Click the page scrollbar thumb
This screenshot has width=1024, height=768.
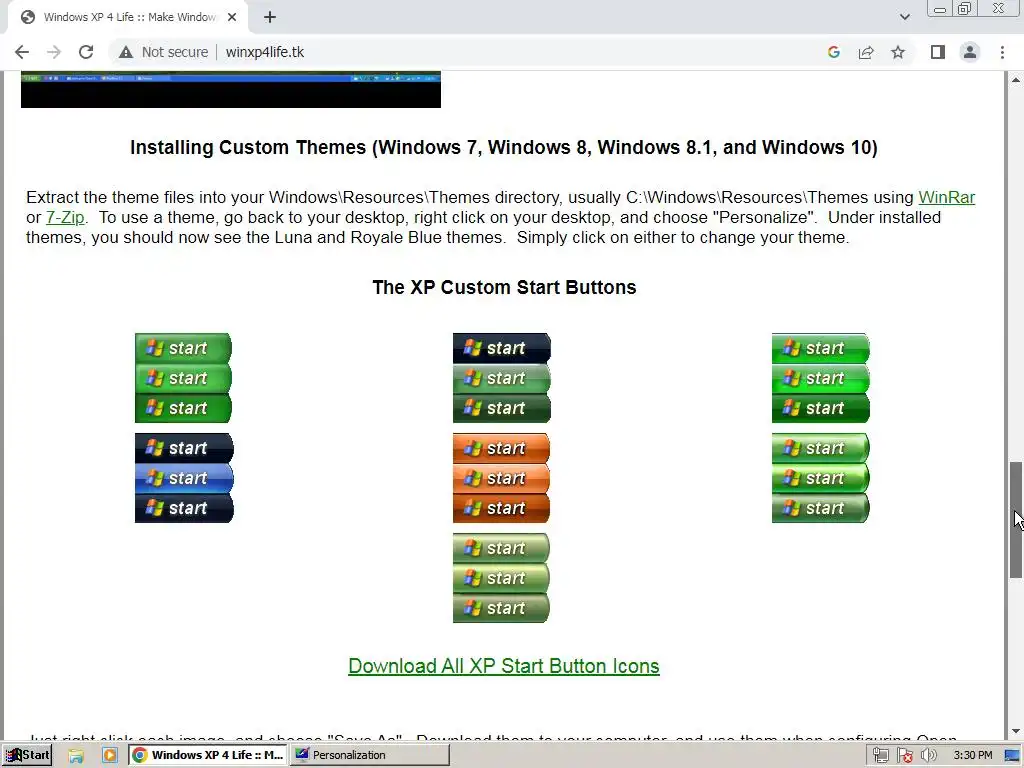1016,520
